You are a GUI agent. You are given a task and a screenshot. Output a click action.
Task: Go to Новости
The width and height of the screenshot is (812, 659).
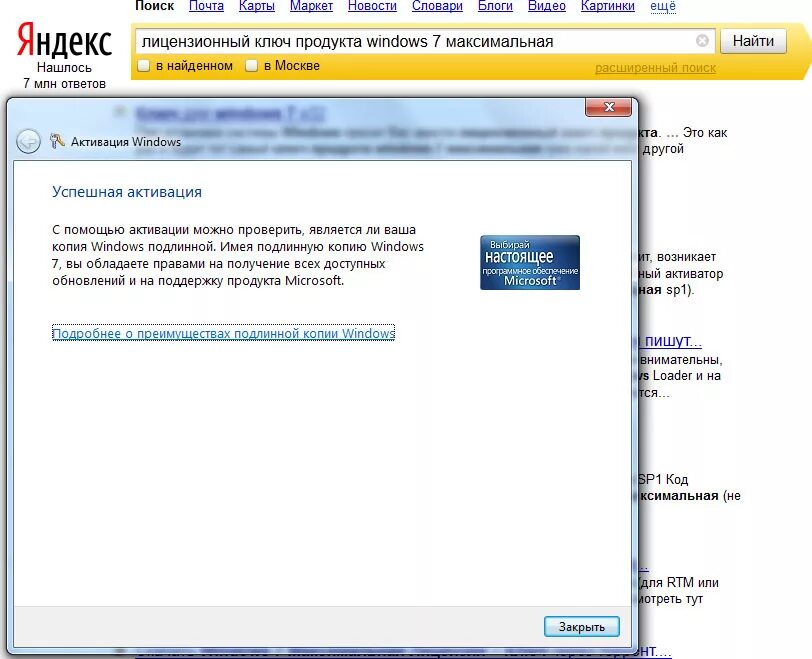(x=372, y=6)
